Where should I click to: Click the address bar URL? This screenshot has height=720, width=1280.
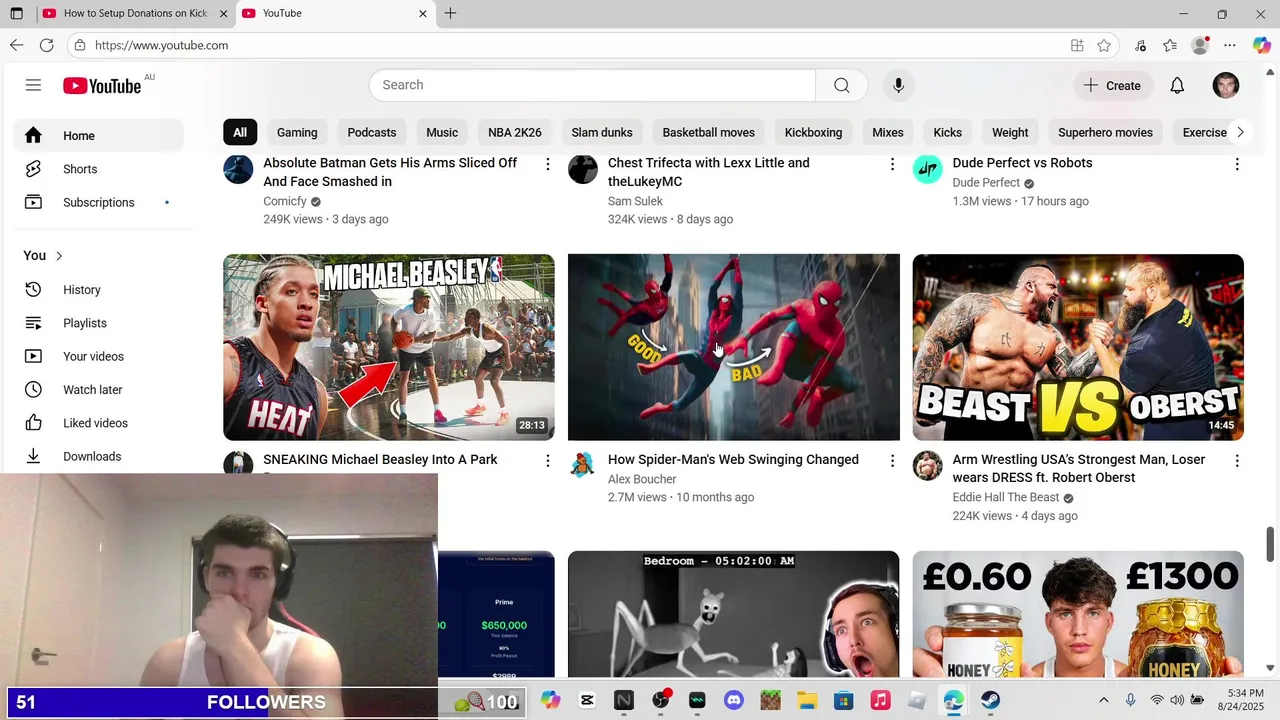tap(161, 45)
